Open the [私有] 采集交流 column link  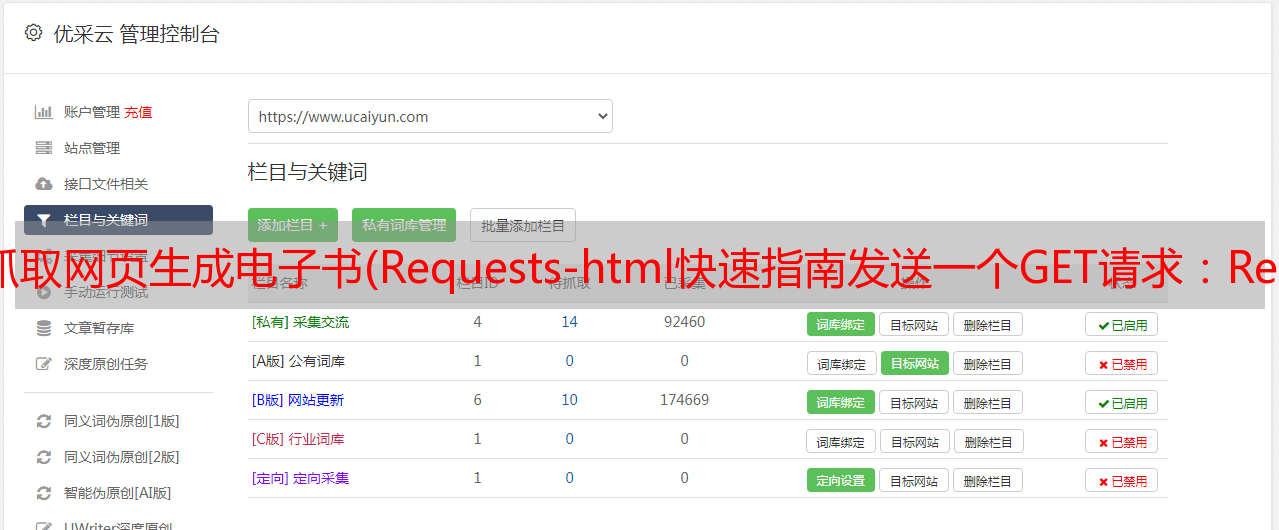(x=301, y=322)
